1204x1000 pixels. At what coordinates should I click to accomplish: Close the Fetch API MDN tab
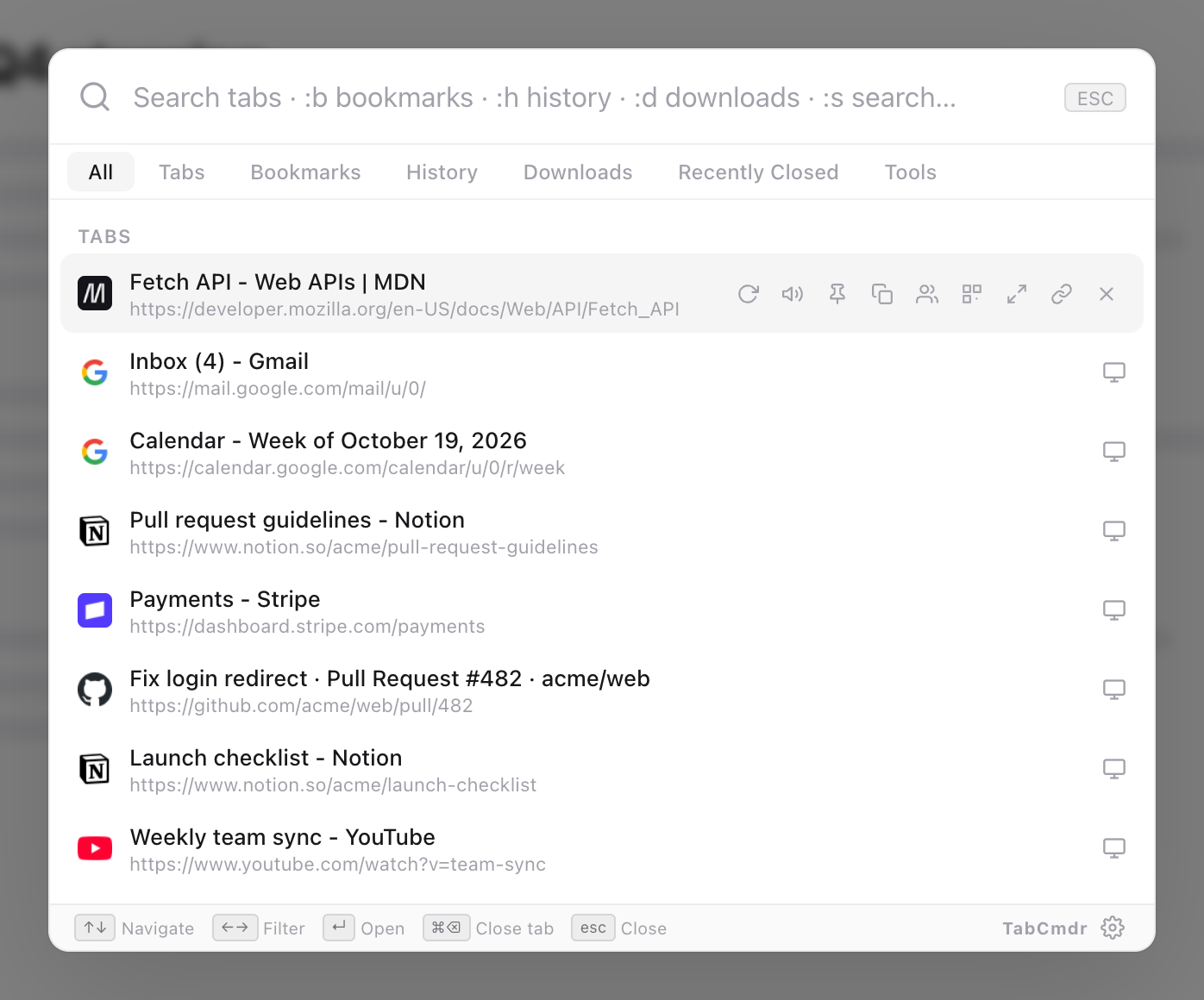(1107, 294)
